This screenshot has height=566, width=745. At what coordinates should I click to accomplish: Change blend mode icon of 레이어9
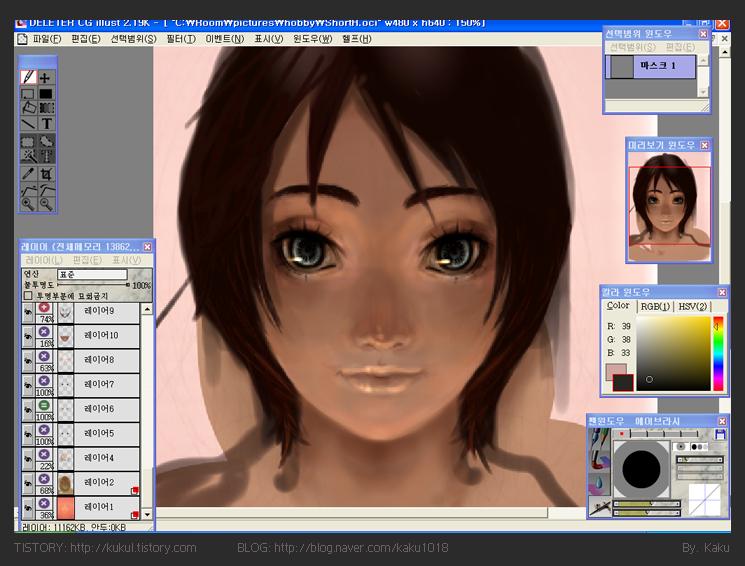coord(44,308)
